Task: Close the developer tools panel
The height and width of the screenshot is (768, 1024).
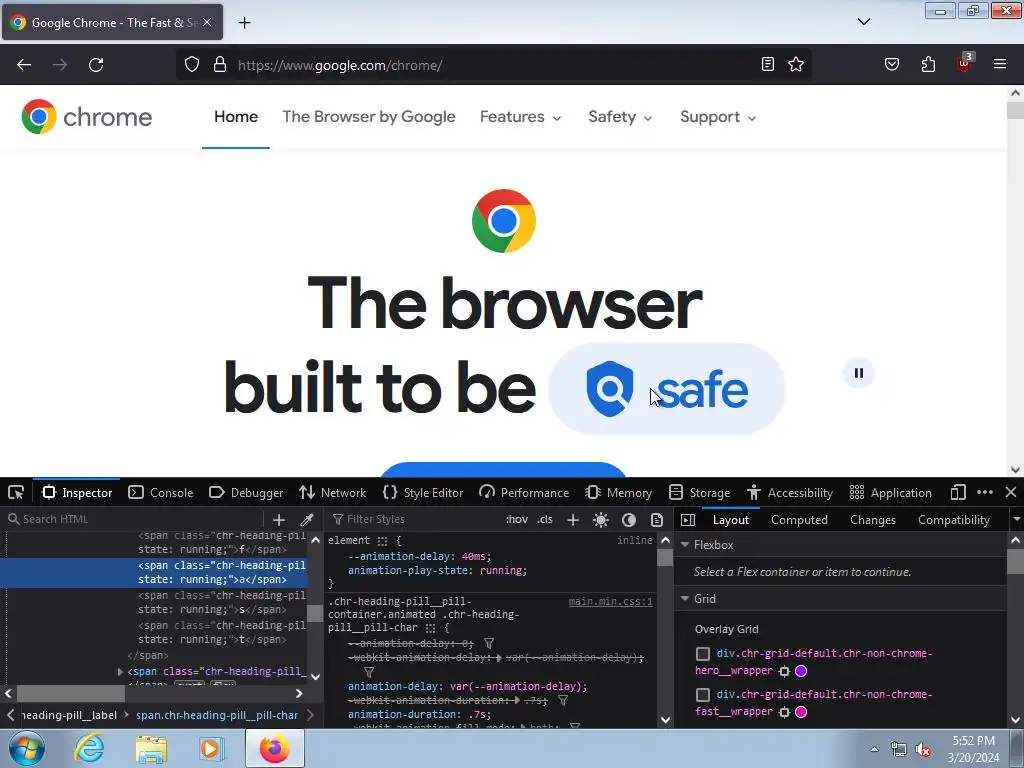Action: click(1010, 492)
